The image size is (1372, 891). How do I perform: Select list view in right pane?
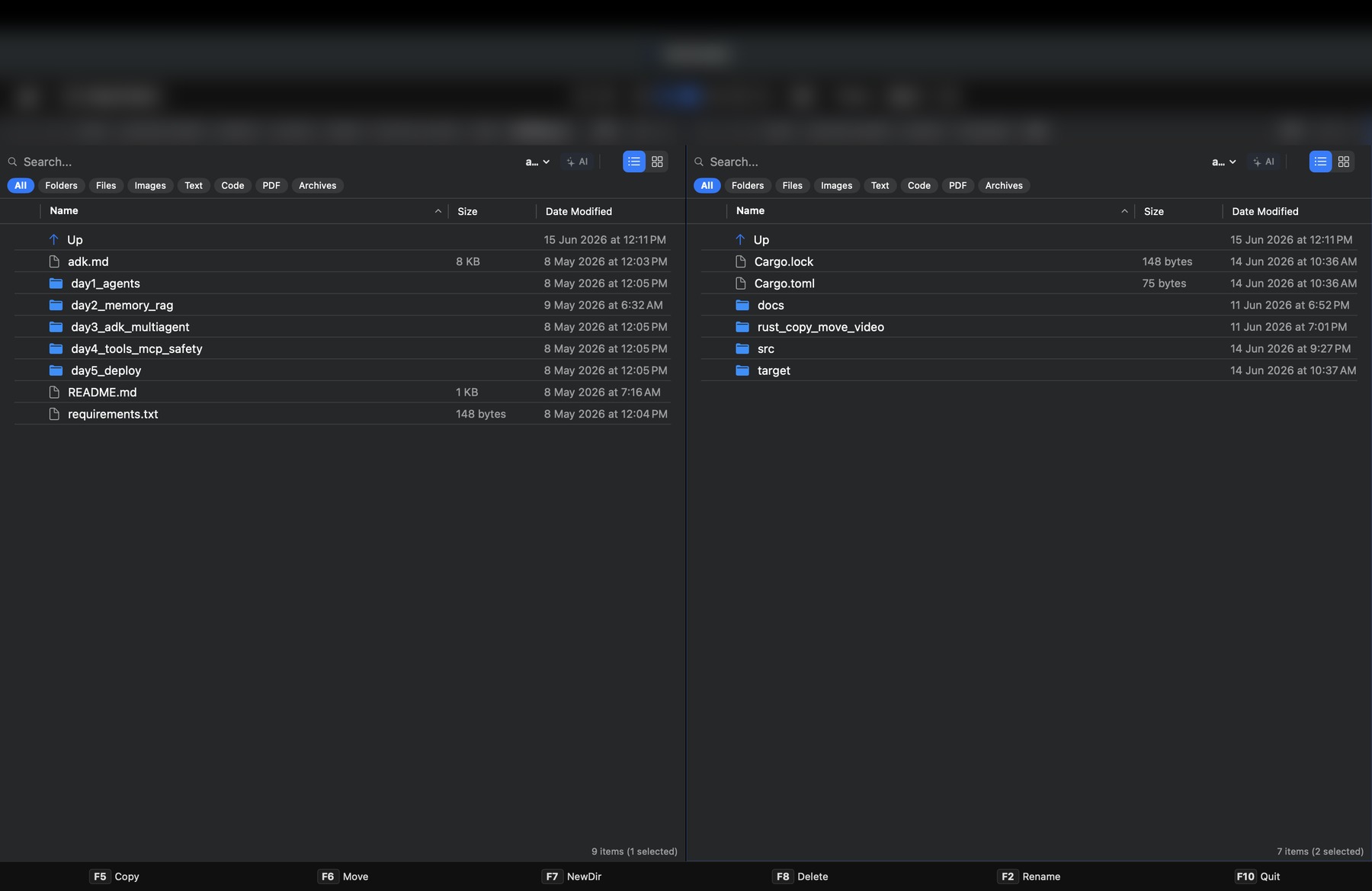pos(1320,162)
